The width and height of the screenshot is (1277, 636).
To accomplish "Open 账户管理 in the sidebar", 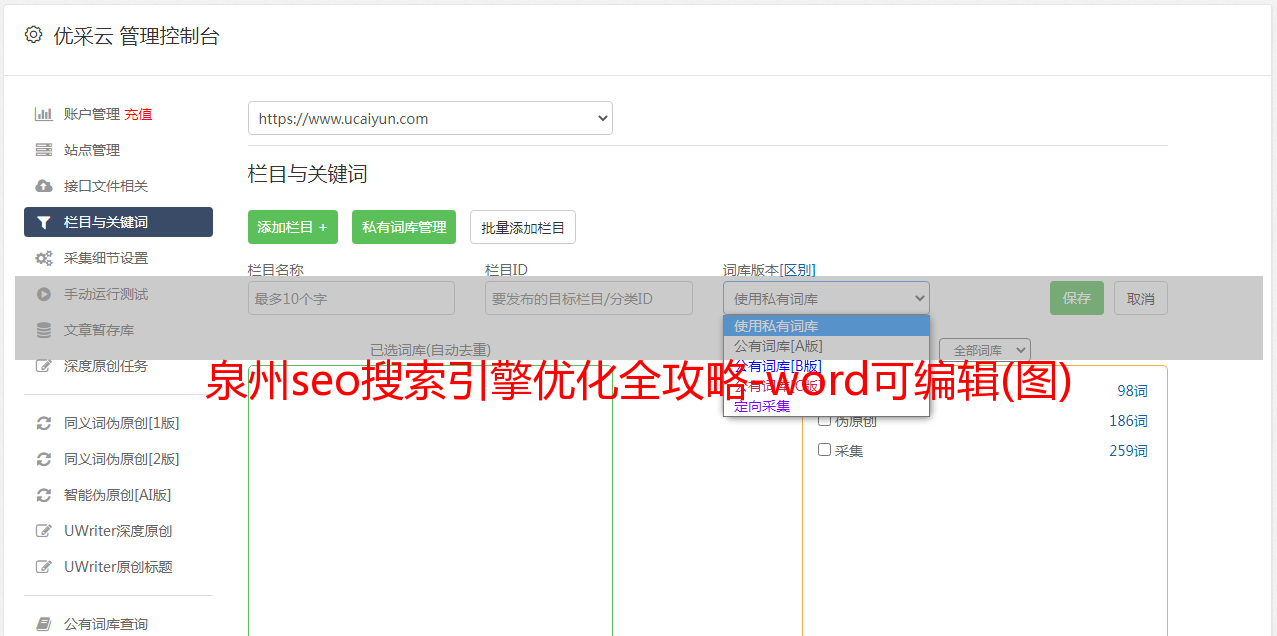I will tap(92, 114).
